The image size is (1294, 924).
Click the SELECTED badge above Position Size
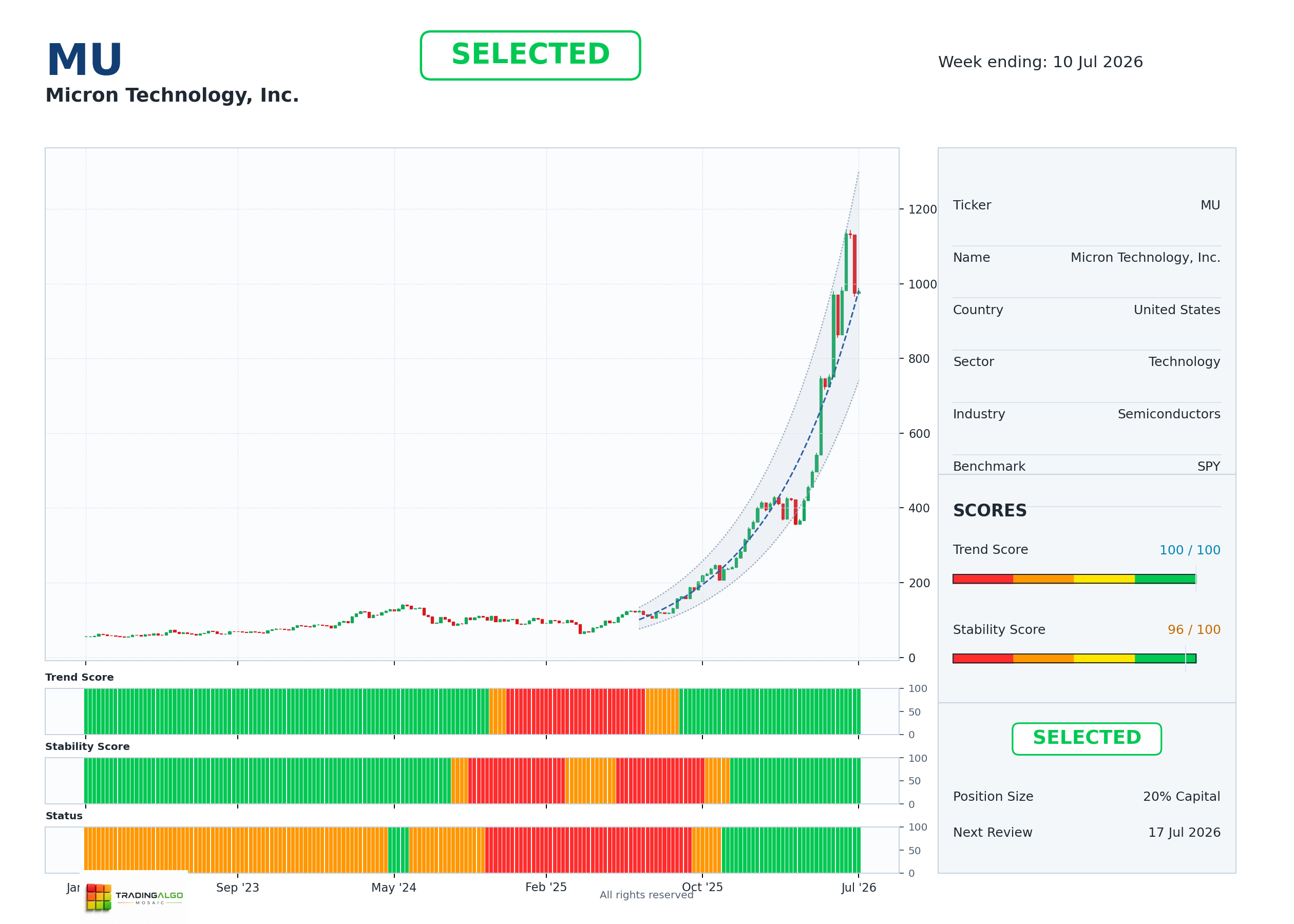[x=1087, y=739]
